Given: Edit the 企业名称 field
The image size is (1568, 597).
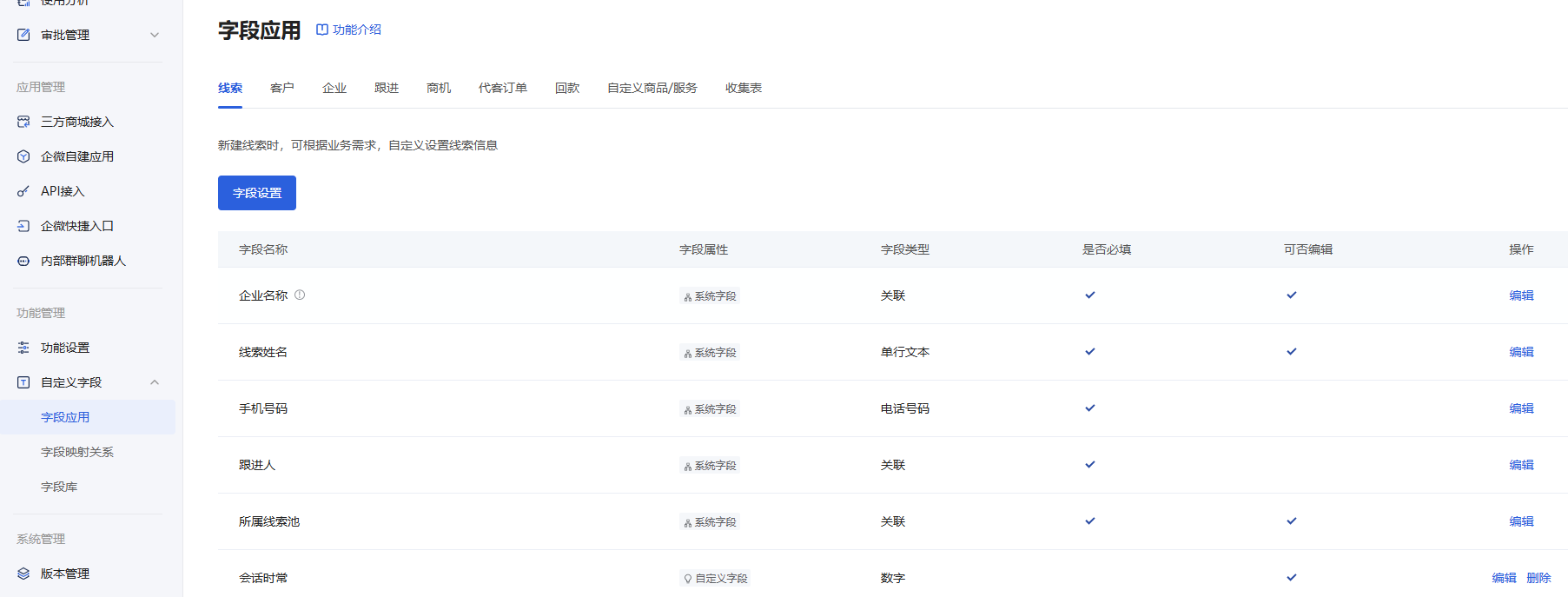Looking at the screenshot, I should (x=1521, y=295).
